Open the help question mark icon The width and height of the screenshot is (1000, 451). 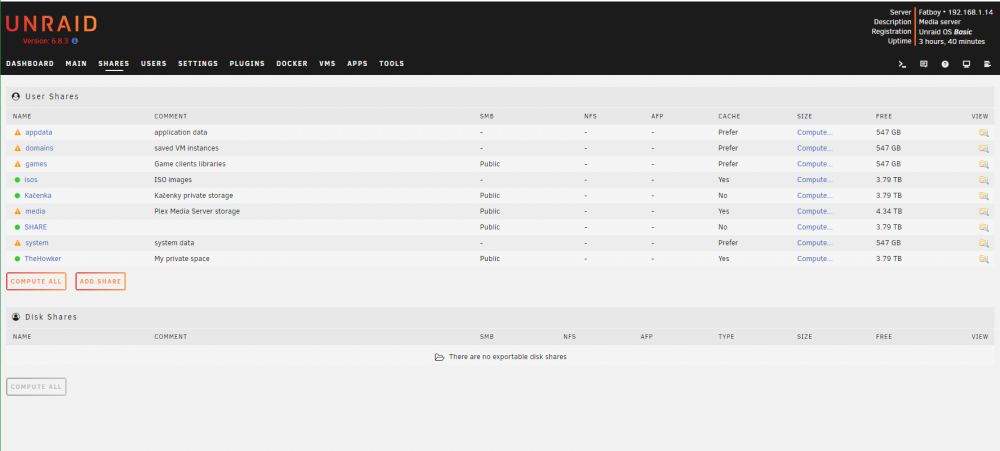945,64
